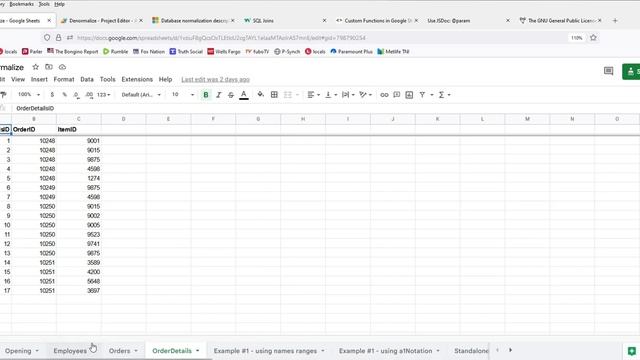This screenshot has height=360, width=640.
Task: Open the Tools menu
Action: [108, 79]
